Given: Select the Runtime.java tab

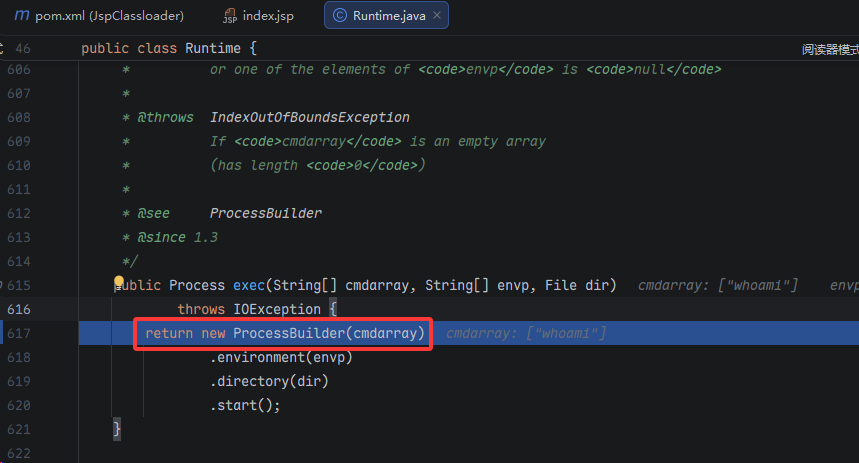Looking at the screenshot, I should 390,16.
